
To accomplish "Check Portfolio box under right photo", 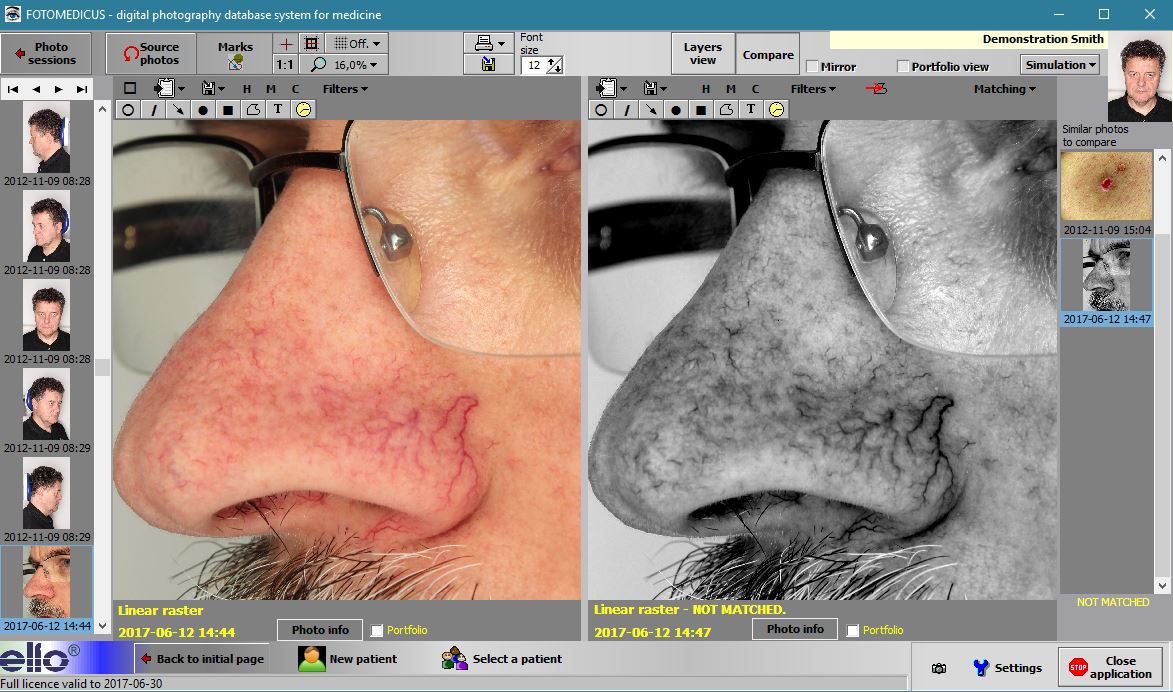I will 853,631.
